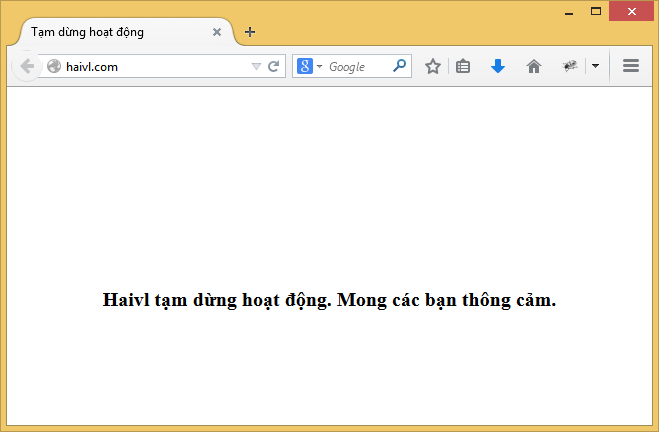659x432 pixels.
Task: Open a new tab with plus button
Action: (x=250, y=32)
